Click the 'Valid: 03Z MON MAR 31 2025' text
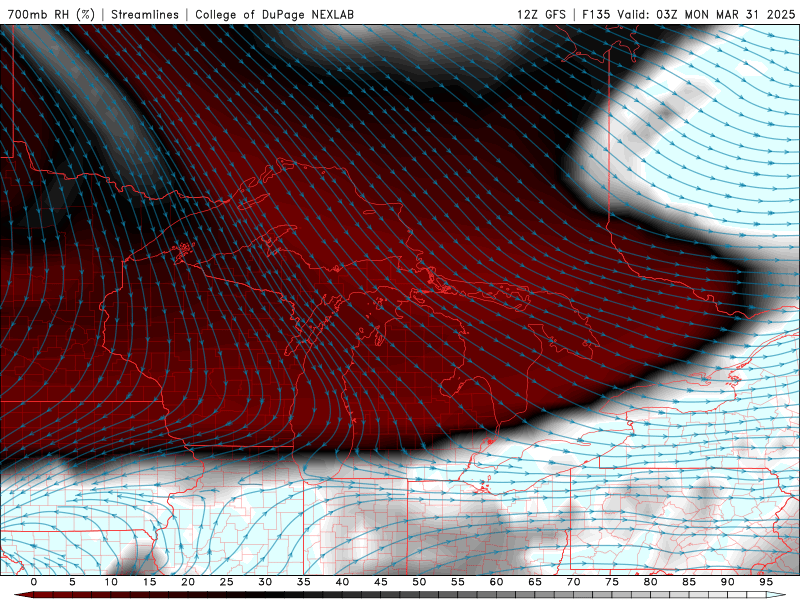This screenshot has height=600, width=800. [706, 14]
